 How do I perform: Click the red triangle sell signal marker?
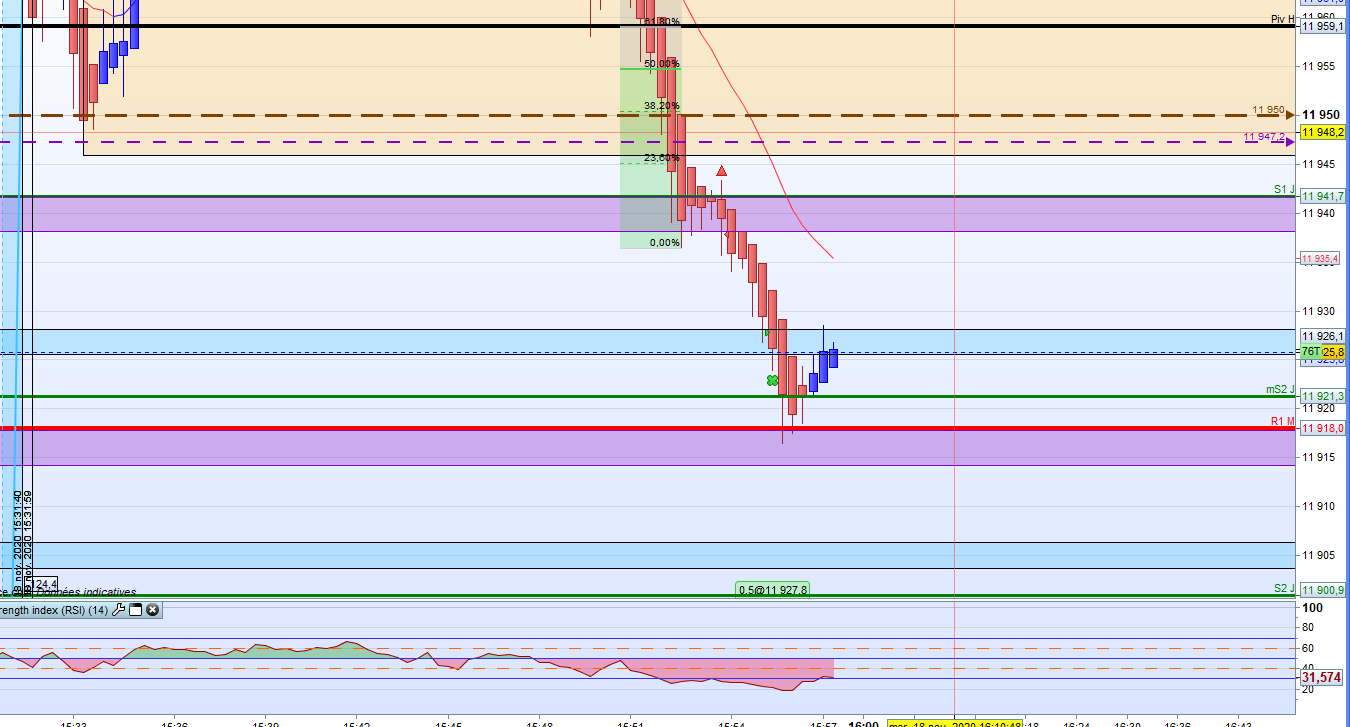tap(721, 171)
